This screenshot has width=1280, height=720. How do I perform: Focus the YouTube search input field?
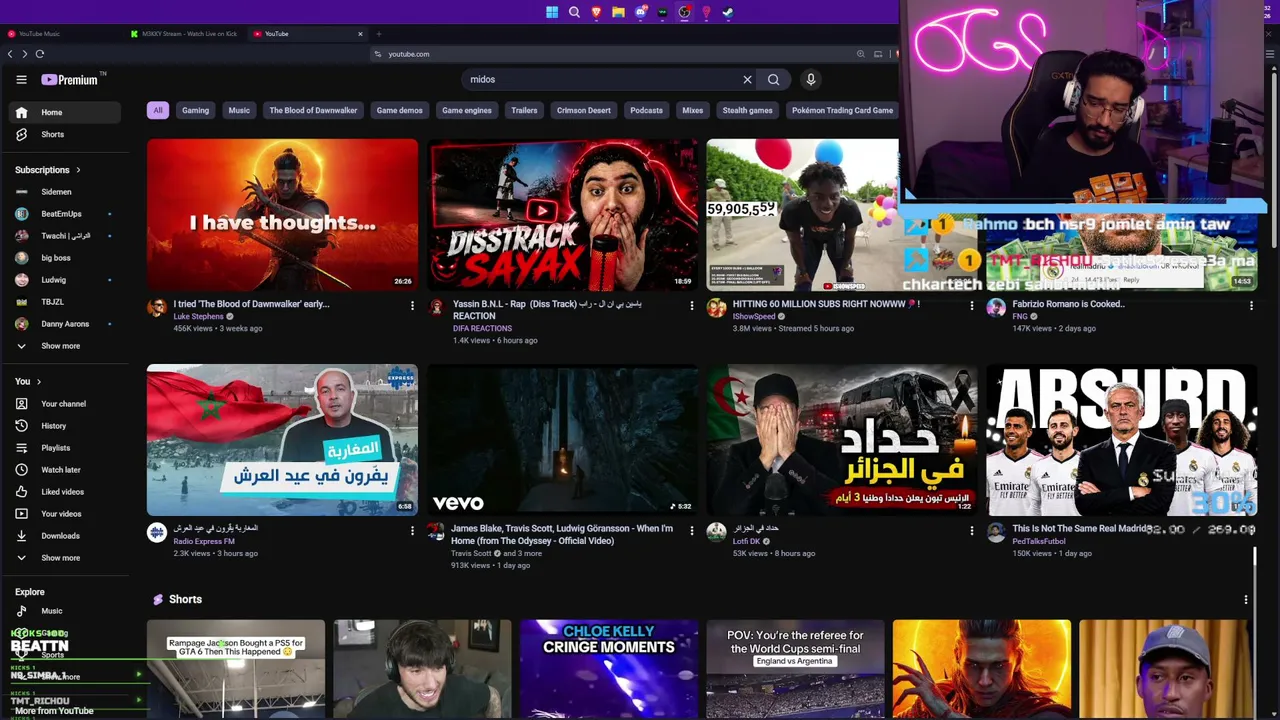coord(604,79)
